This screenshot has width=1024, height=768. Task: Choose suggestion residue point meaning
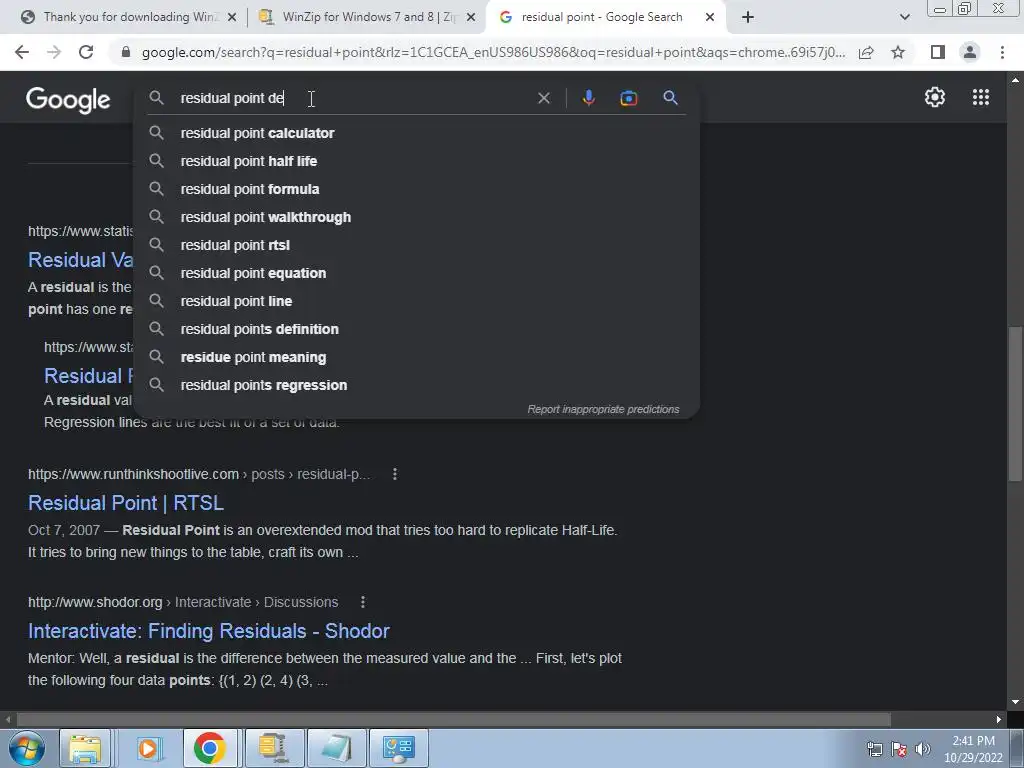pyautogui.click(x=417, y=358)
